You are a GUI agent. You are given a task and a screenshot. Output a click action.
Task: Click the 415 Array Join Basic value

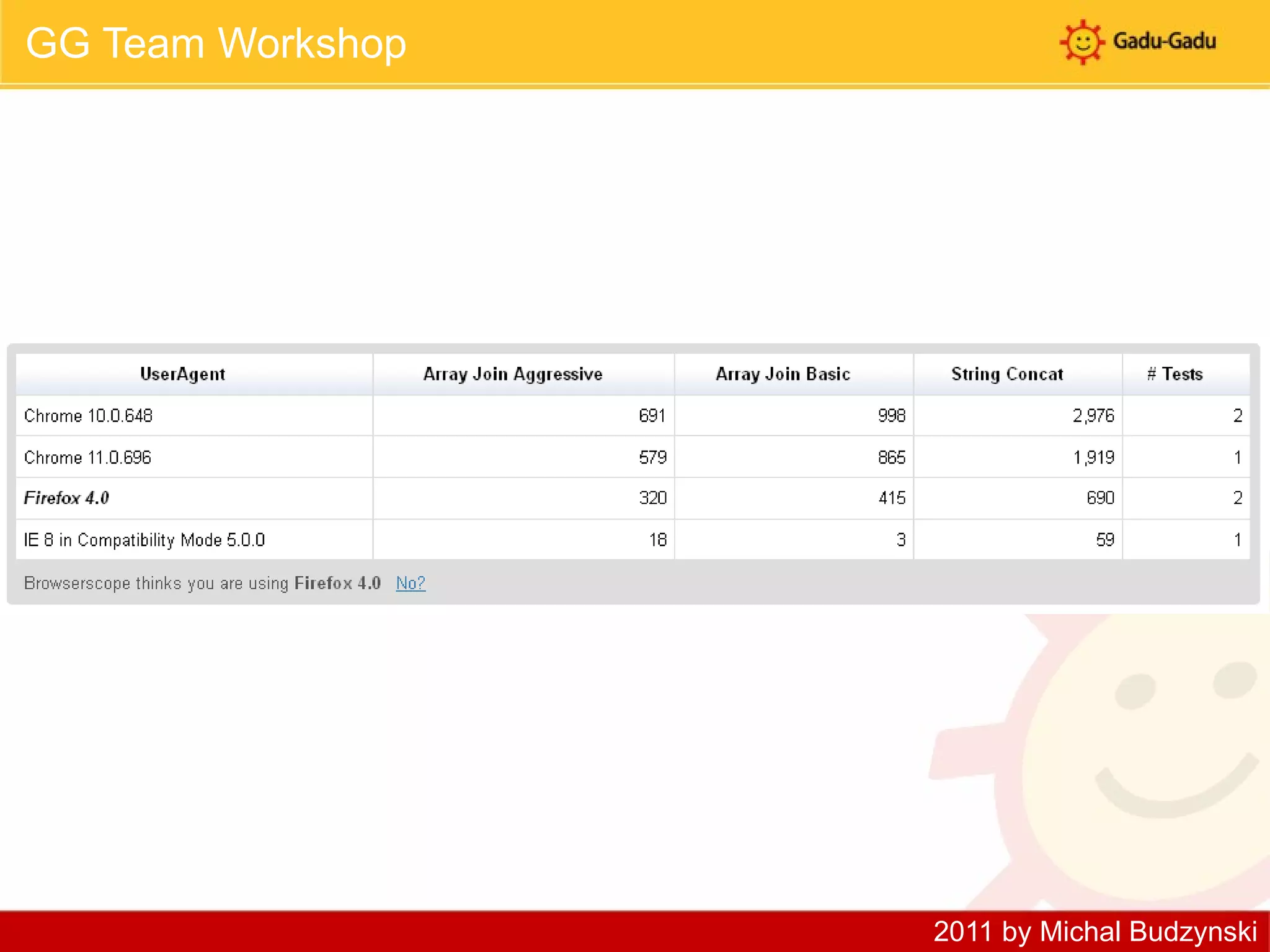[x=892, y=498]
